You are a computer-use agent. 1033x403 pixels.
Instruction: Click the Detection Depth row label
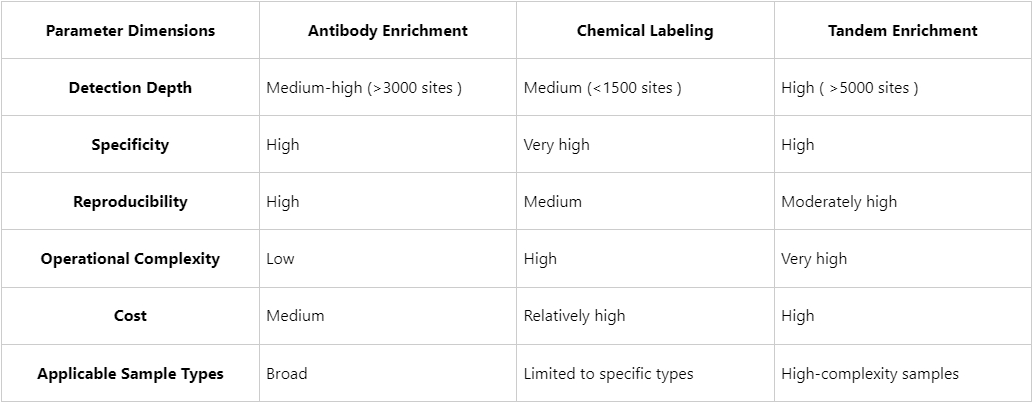(x=130, y=87)
